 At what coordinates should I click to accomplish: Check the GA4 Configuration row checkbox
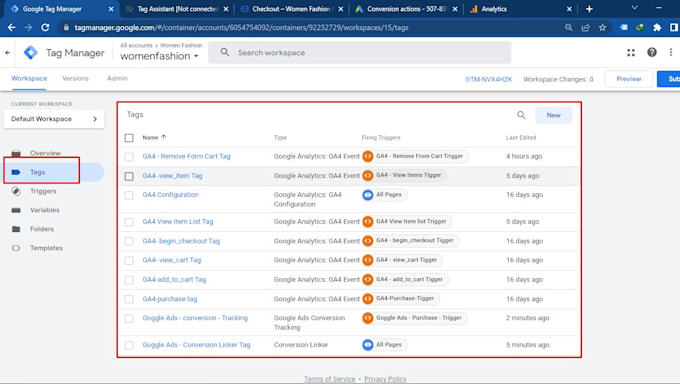click(129, 195)
